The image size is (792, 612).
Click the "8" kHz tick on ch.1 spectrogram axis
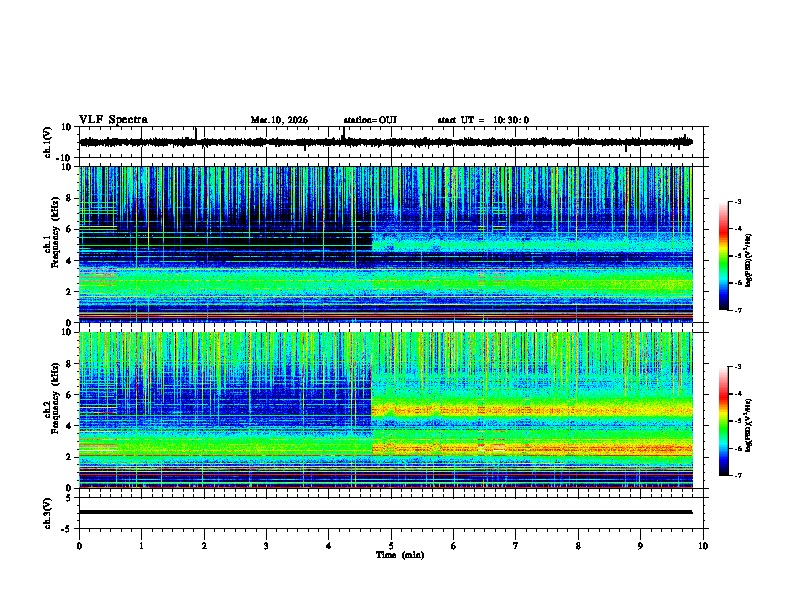click(70, 198)
